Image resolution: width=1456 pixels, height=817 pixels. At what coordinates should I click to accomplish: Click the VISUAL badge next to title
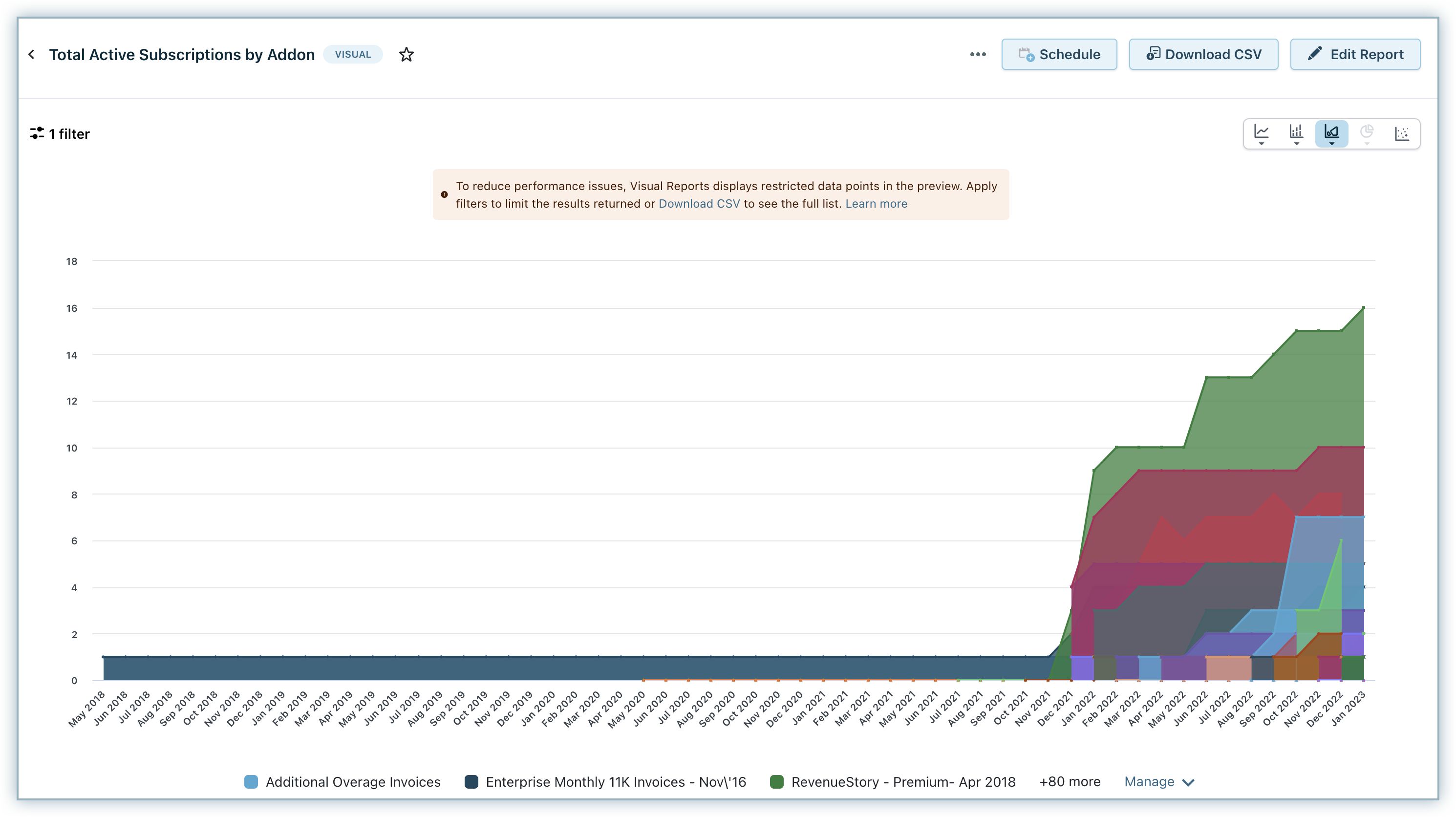352,54
